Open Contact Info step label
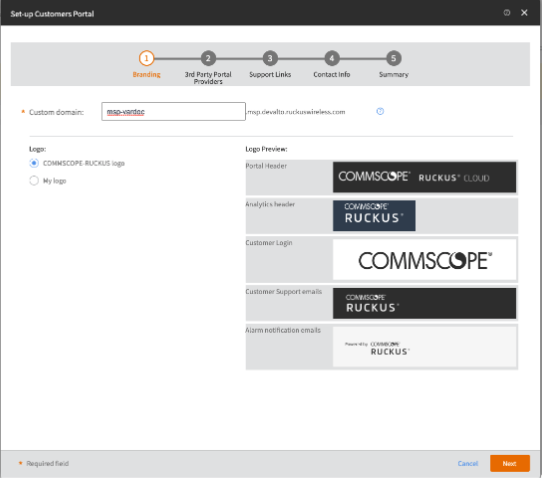 point(332,74)
